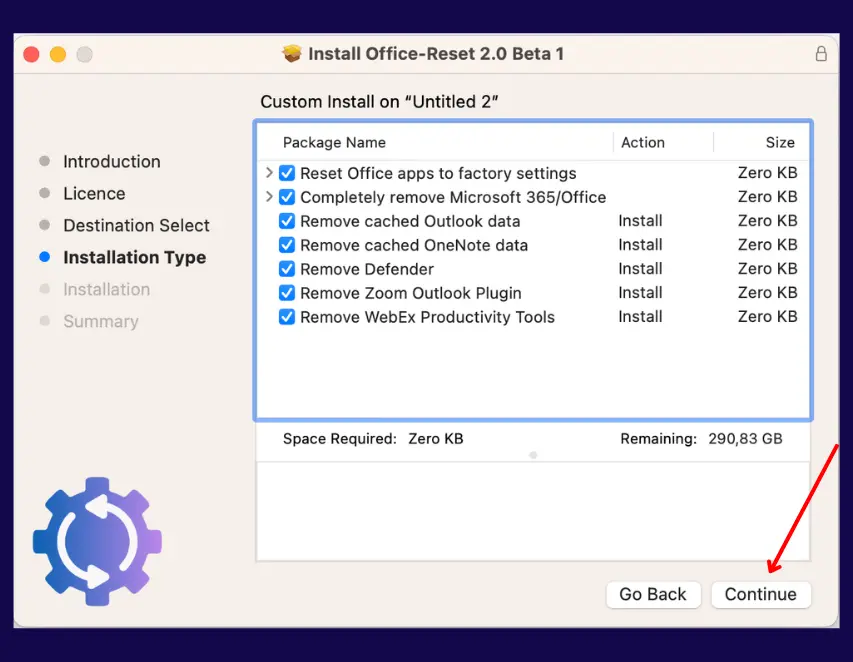Click the Space Required: Zero KB text
Viewport: 853px width, 662px height.
[x=373, y=438]
